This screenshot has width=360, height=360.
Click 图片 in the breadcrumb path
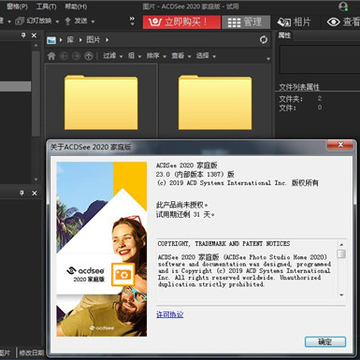coord(93,40)
